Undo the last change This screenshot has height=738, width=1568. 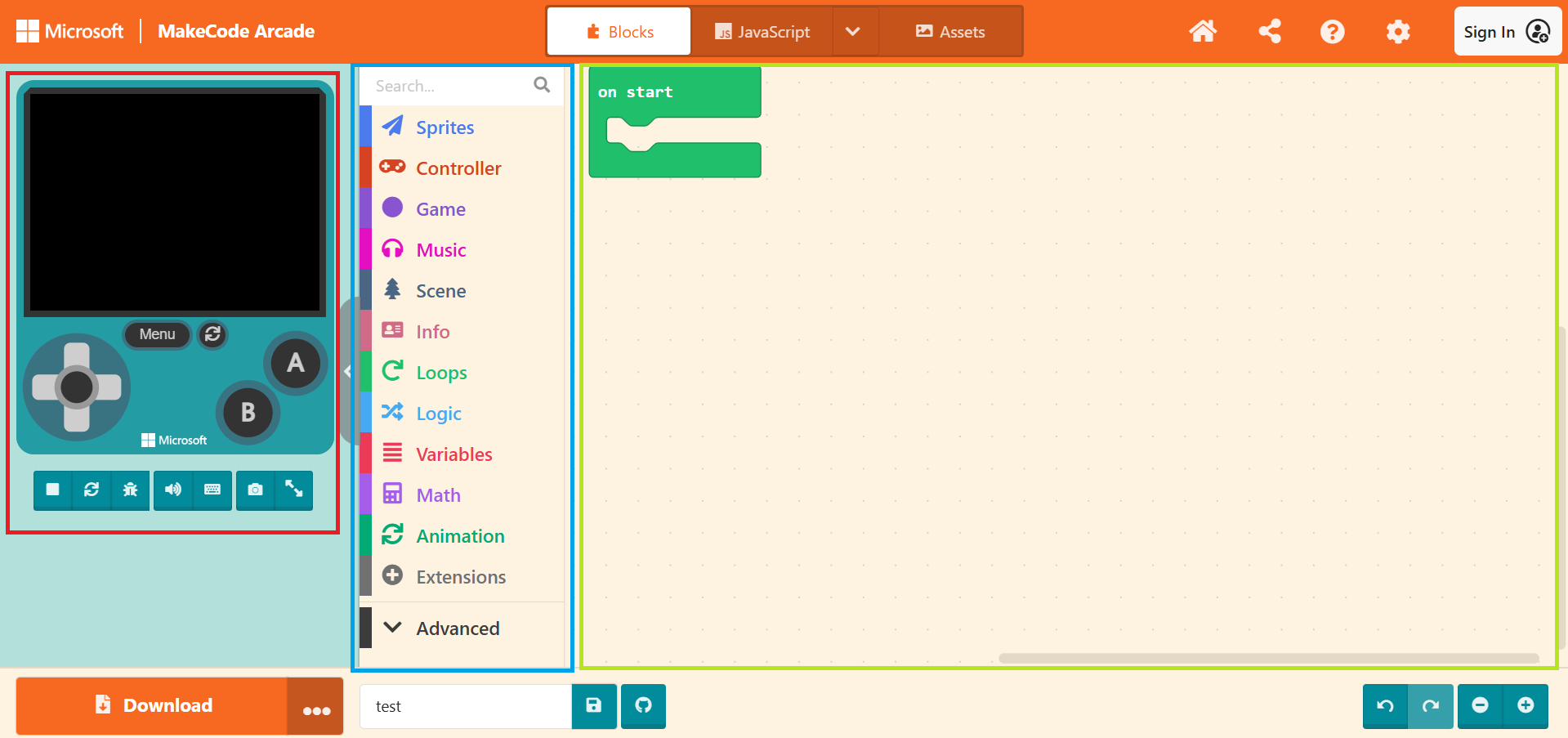(1385, 705)
